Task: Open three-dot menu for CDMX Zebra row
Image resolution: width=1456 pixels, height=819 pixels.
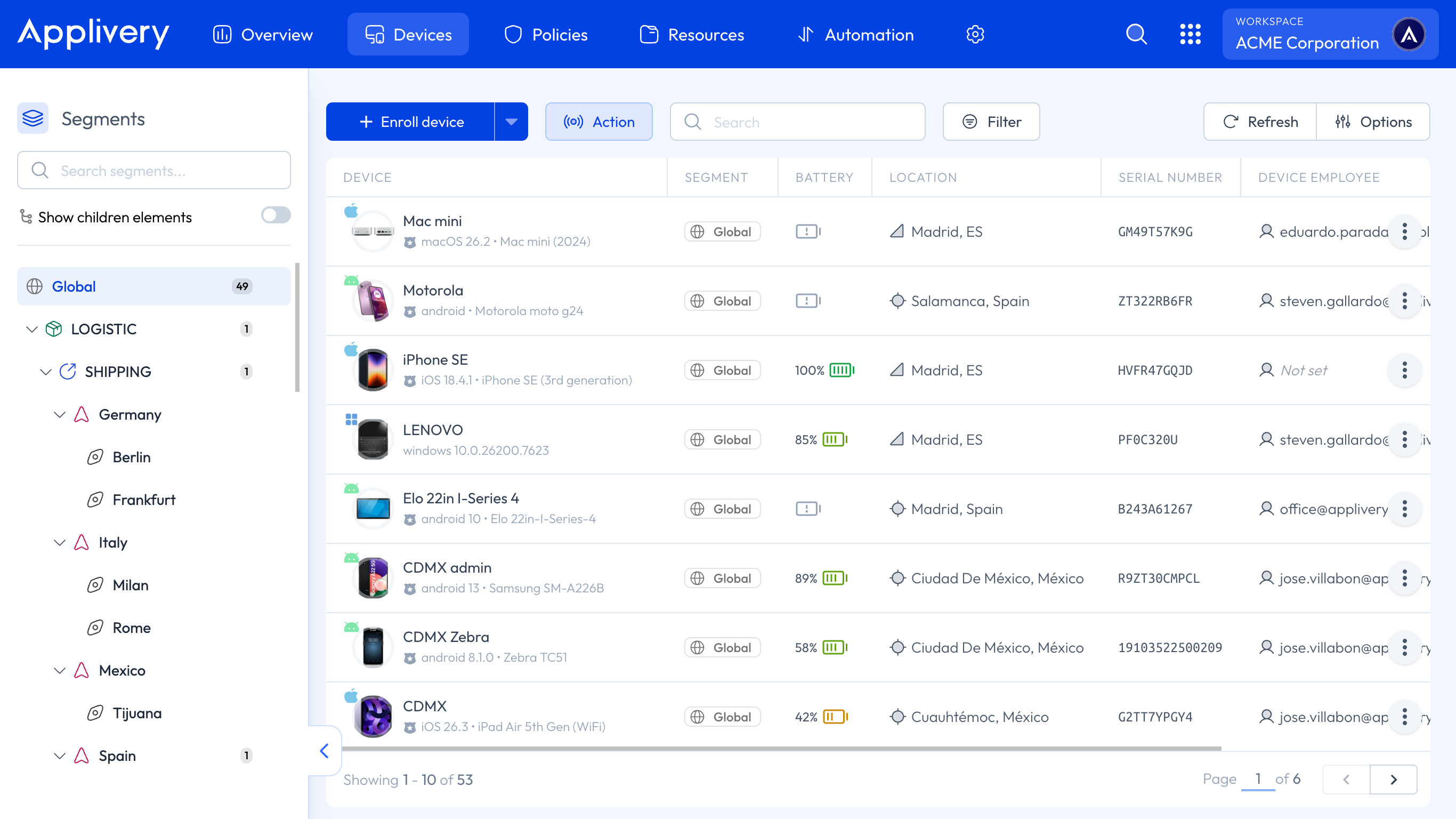Action: tap(1404, 648)
